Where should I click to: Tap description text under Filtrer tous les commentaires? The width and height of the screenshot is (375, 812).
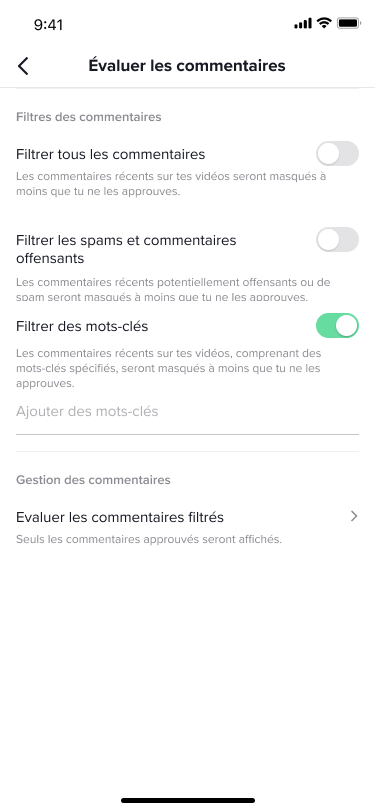(x=171, y=184)
